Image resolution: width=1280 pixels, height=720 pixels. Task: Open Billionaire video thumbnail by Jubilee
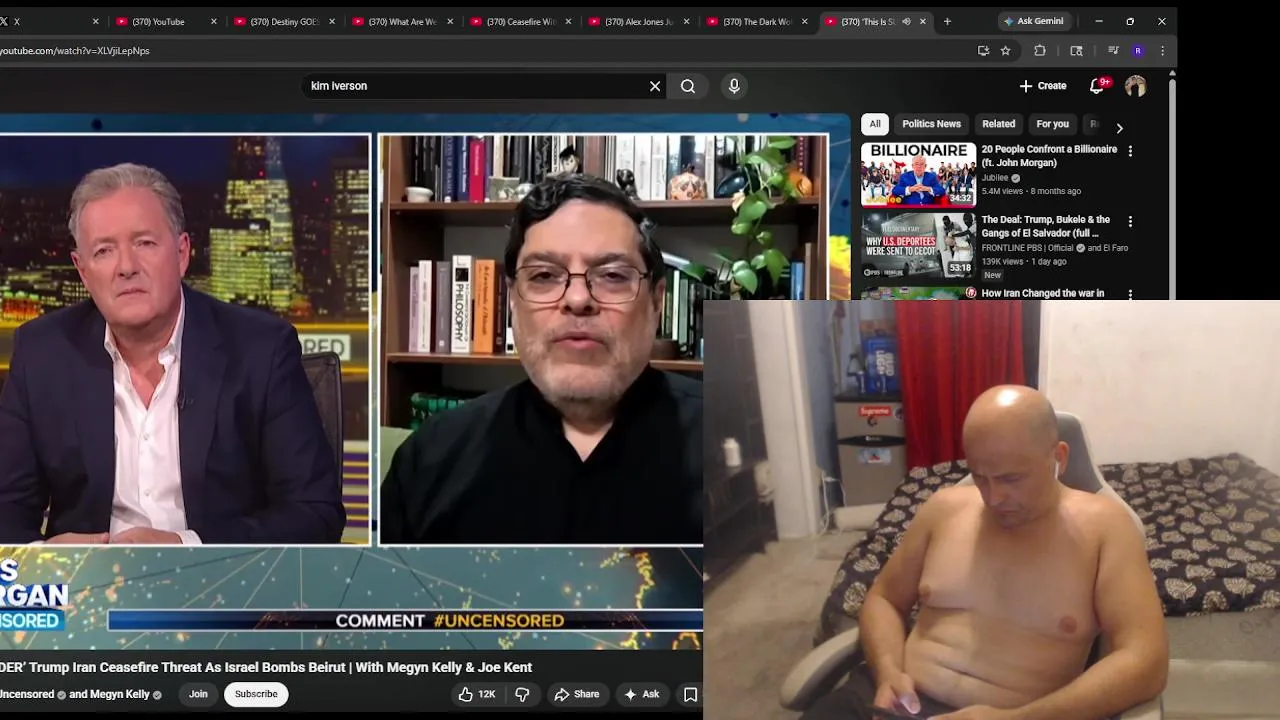(918, 174)
